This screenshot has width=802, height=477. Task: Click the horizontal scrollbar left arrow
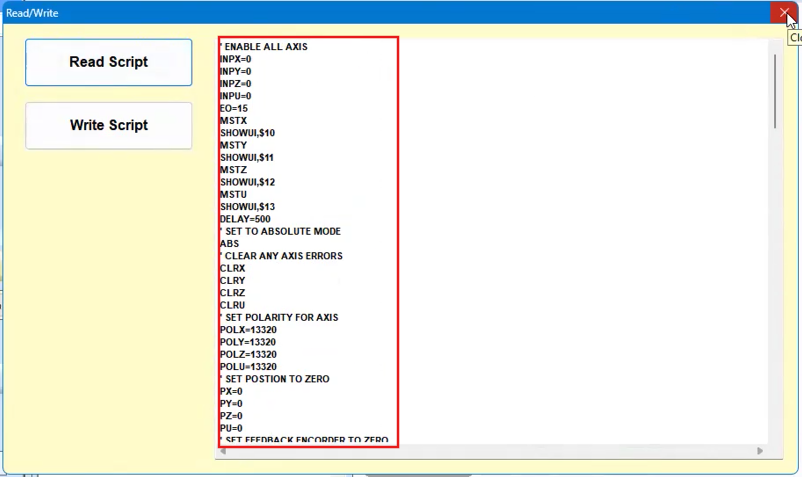pos(223,451)
